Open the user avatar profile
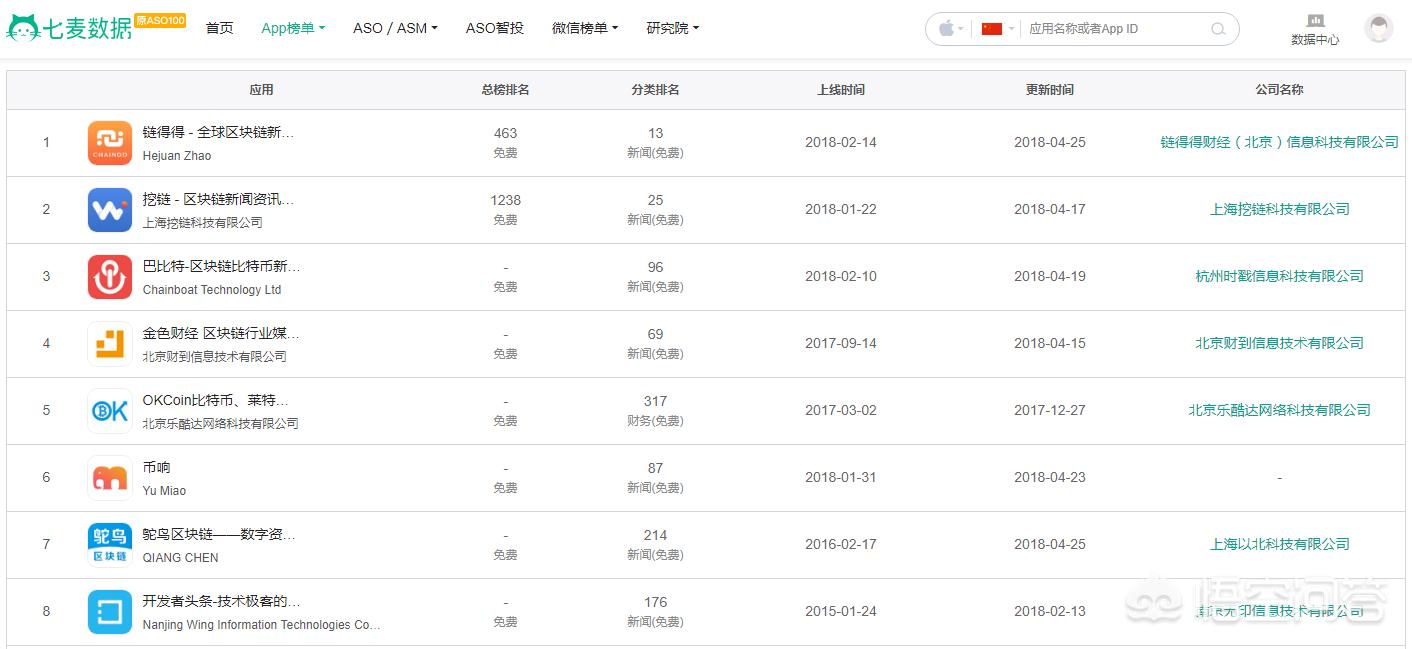1412x649 pixels. click(1379, 28)
